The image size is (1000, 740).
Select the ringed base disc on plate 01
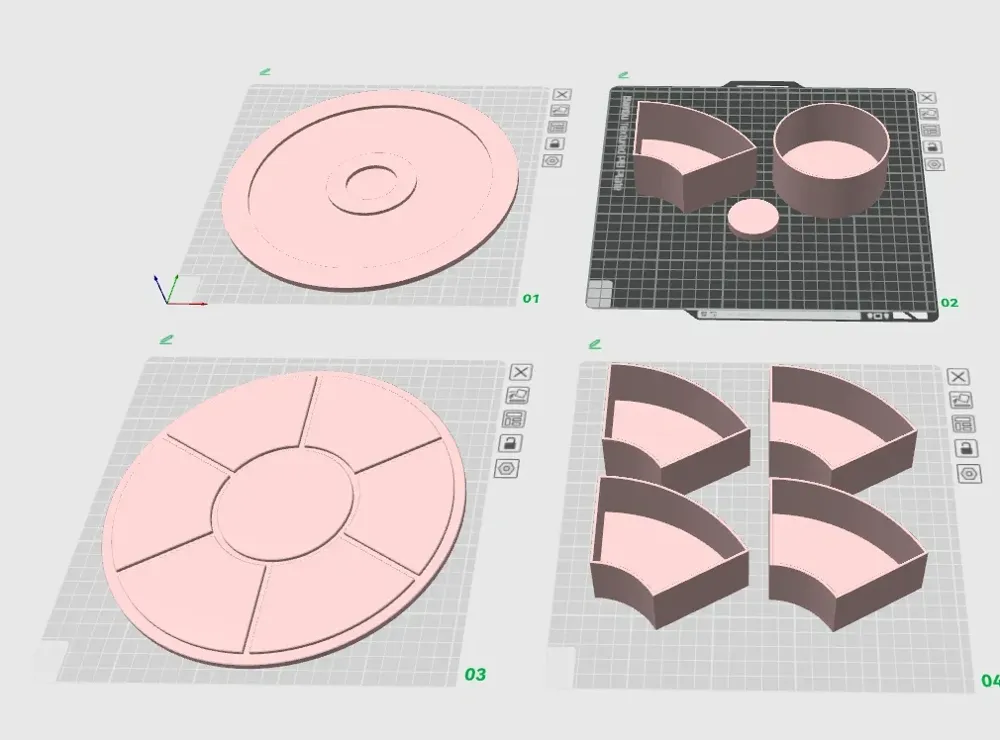pos(371,189)
